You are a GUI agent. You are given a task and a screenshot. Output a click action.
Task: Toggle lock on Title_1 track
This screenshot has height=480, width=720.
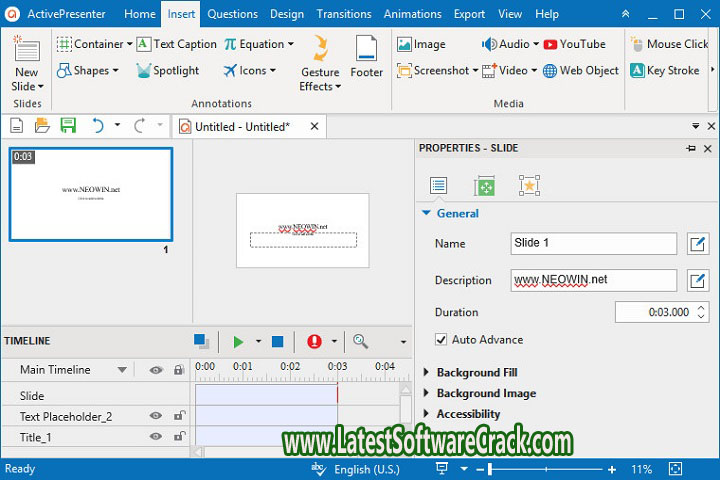tap(179, 436)
